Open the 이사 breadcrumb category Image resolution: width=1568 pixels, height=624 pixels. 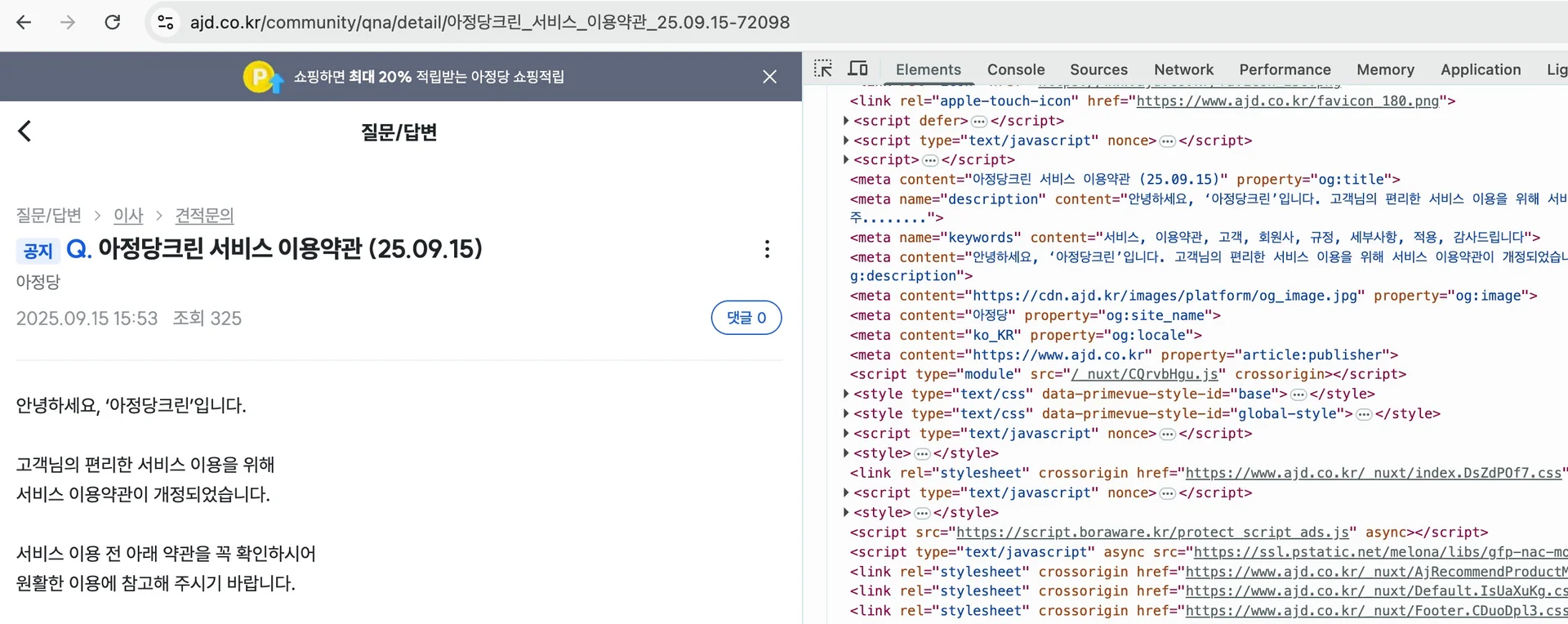click(x=128, y=216)
